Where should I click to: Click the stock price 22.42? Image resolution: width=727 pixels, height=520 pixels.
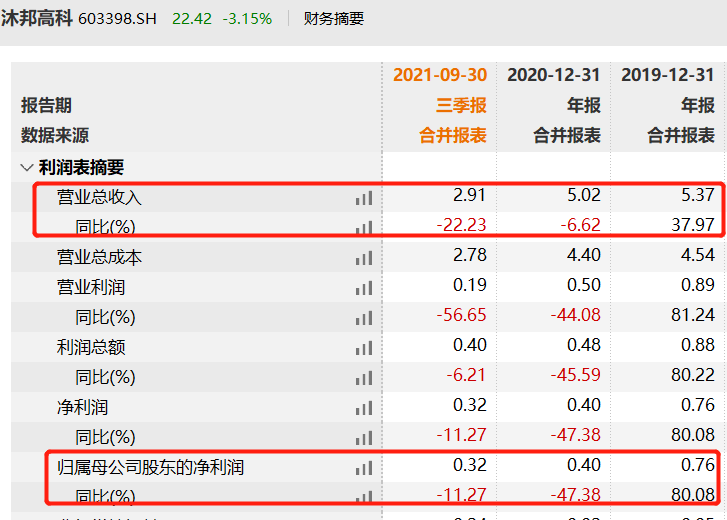[x=191, y=19]
